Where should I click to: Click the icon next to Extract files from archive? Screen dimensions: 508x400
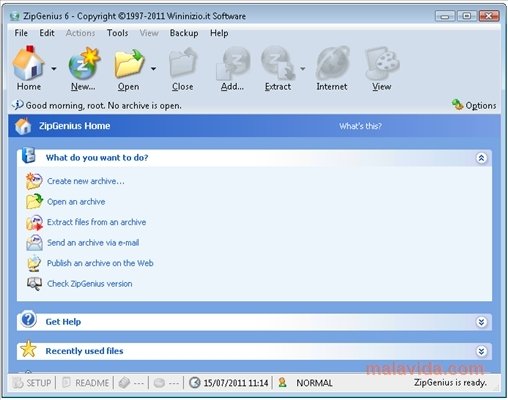[34, 222]
